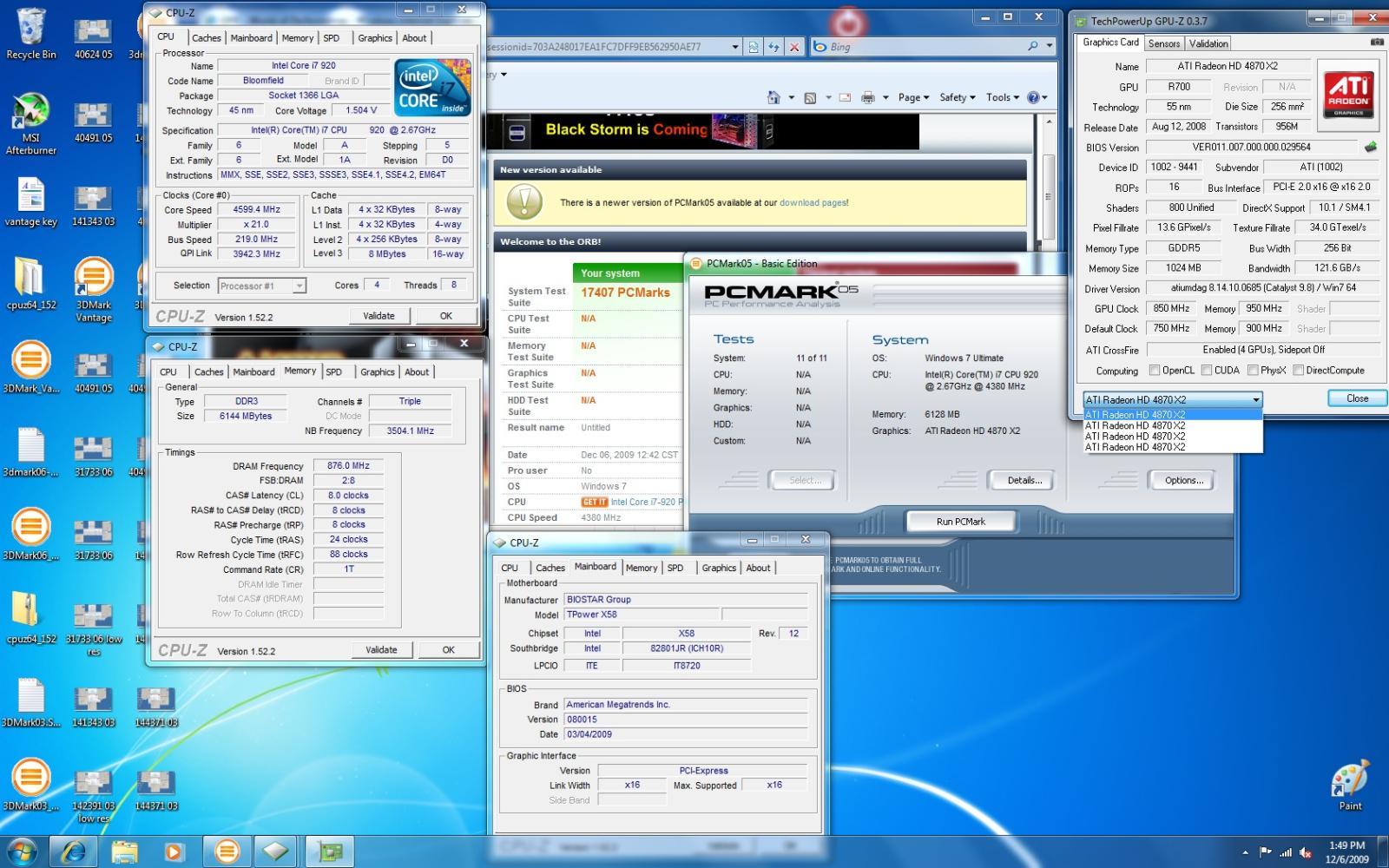
Task: Open the Recycle Bin desktop icon
Action: [x=30, y=35]
